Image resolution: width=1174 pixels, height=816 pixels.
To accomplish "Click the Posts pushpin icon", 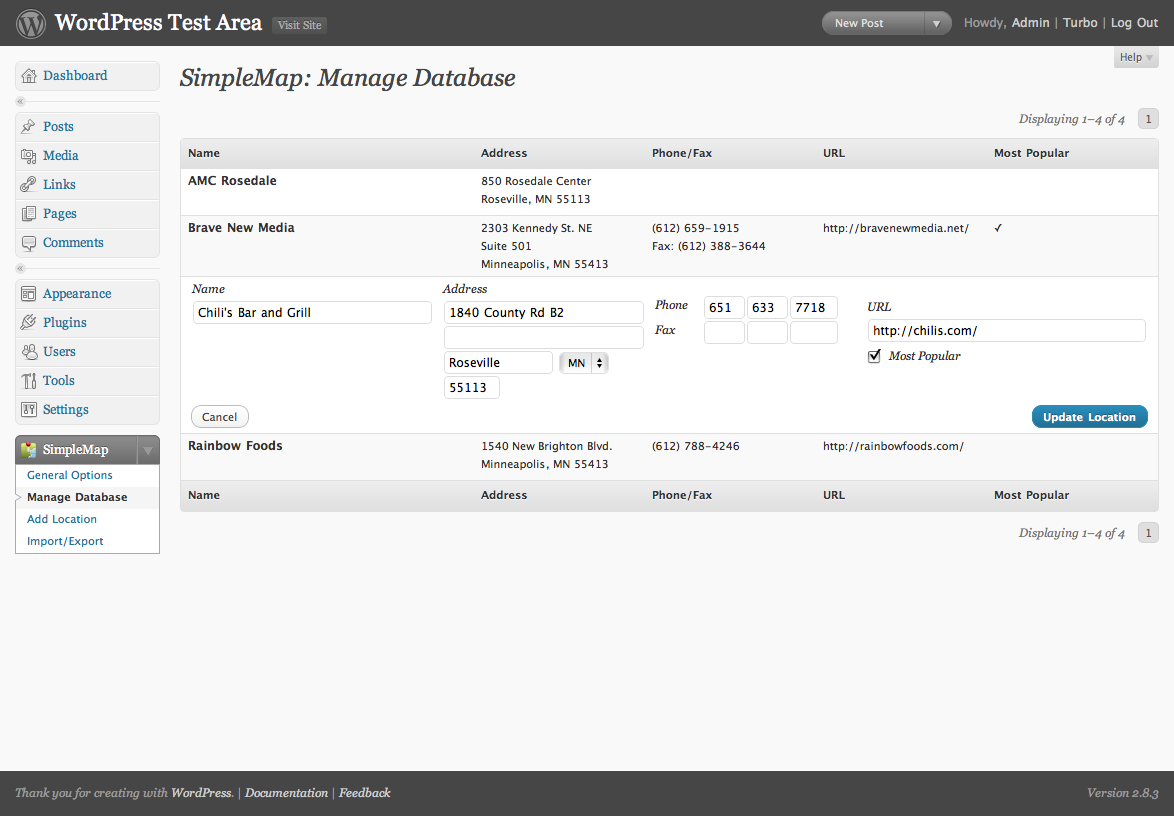I will click(x=28, y=127).
